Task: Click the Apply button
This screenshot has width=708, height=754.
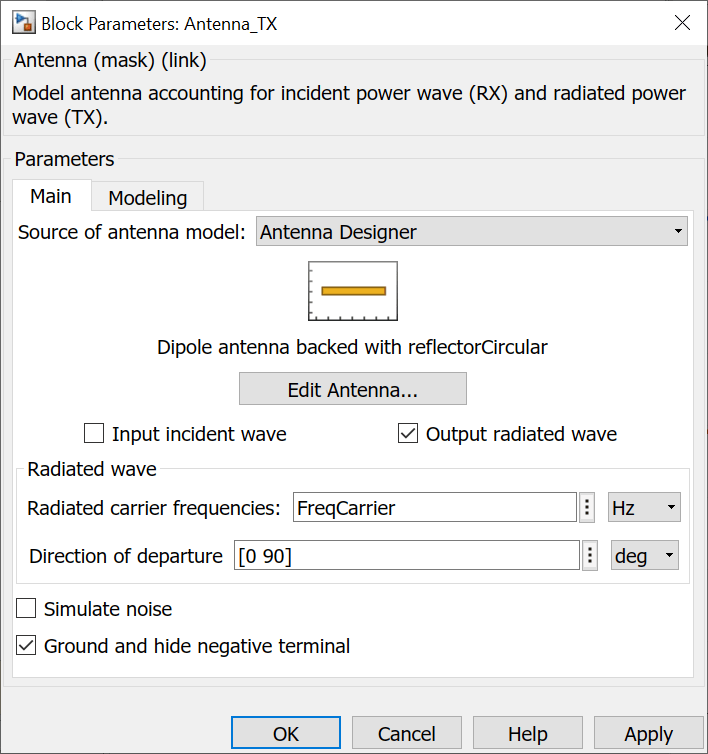Action: point(648,734)
